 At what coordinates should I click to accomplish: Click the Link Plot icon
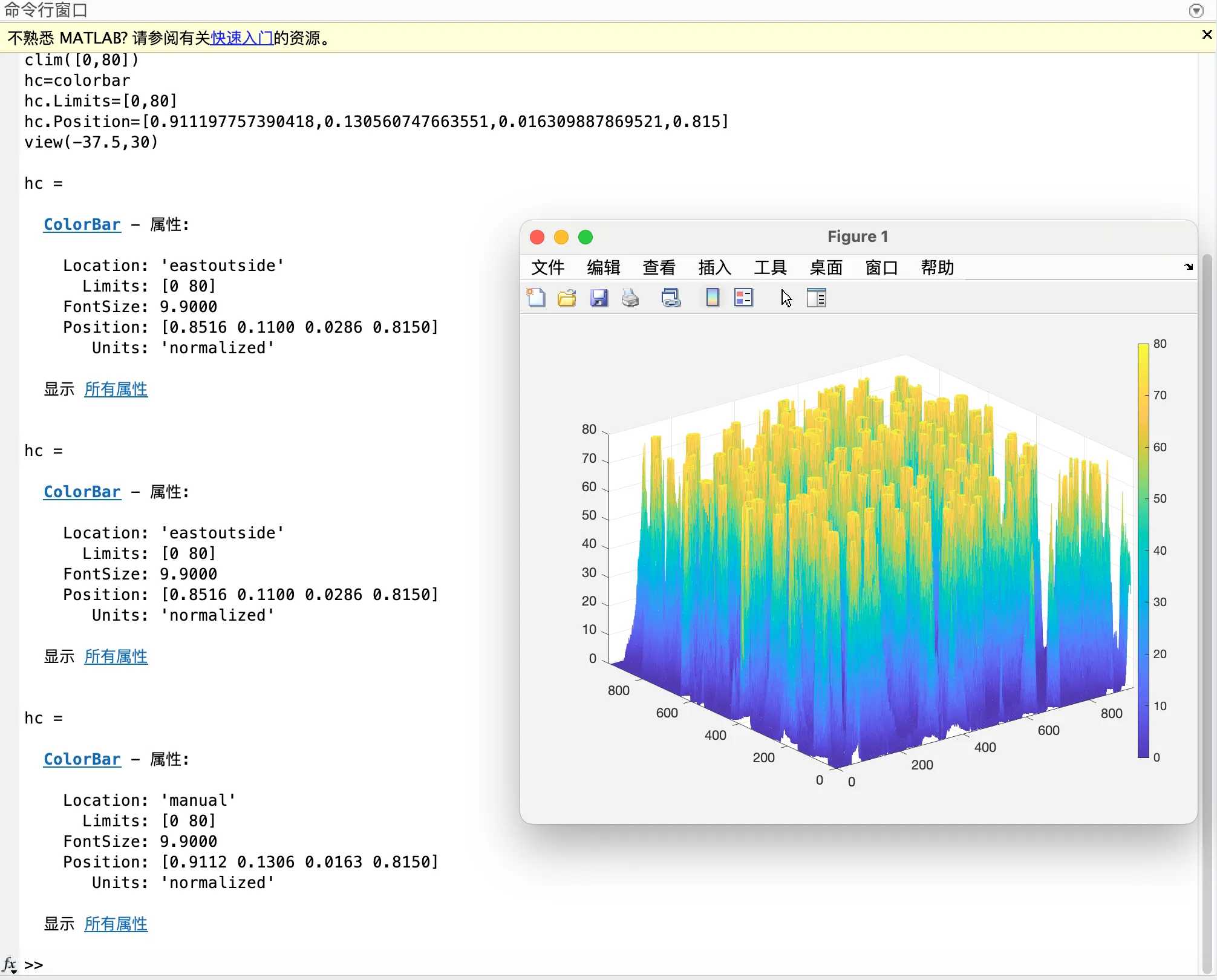(671, 298)
